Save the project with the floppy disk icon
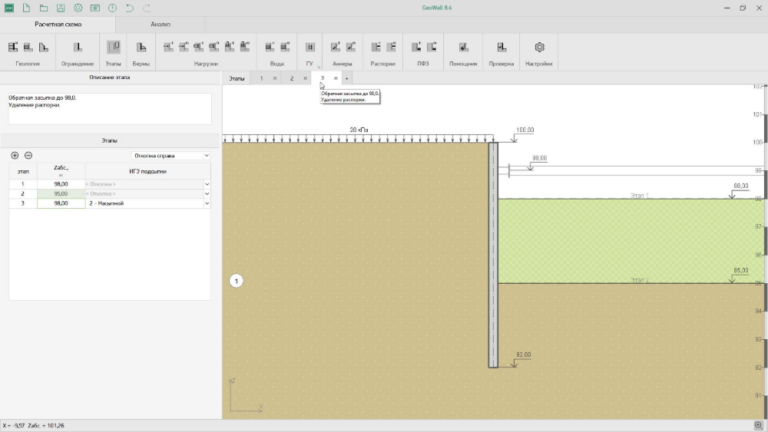This screenshot has height=432, width=768. pos(61,8)
